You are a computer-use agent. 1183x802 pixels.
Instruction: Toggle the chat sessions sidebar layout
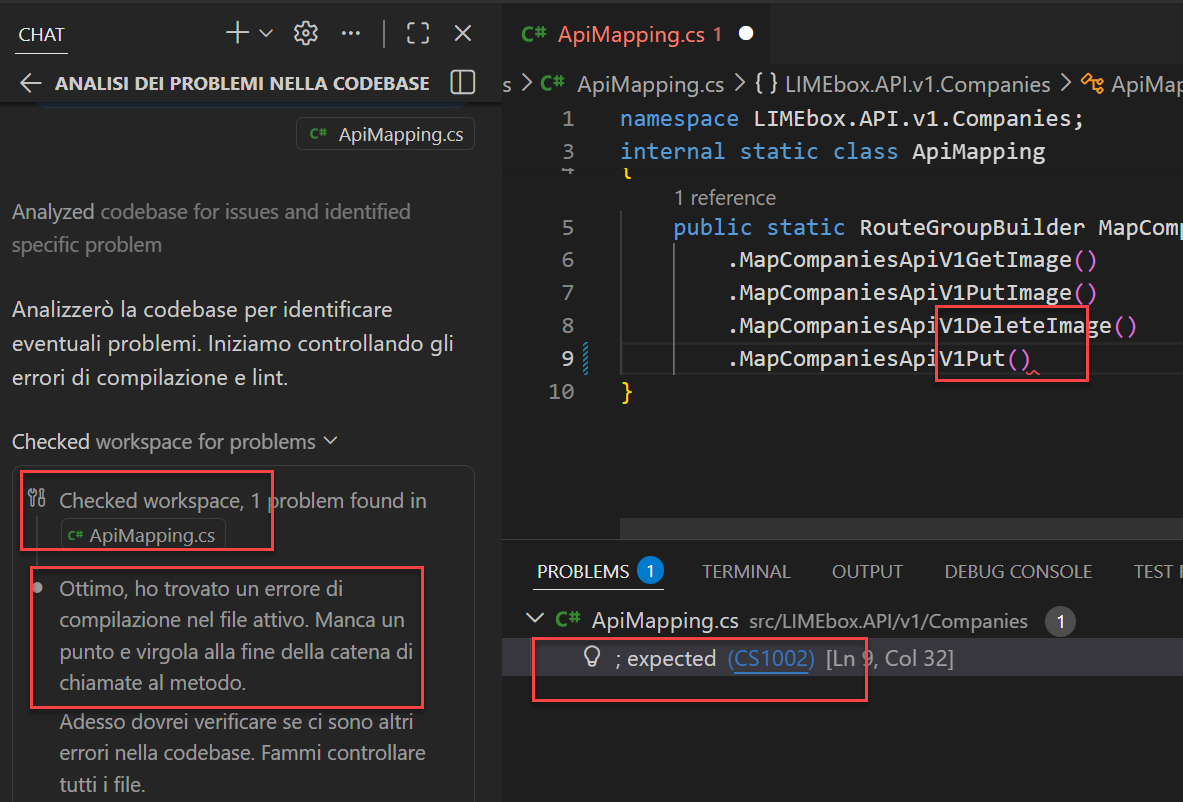point(462,82)
